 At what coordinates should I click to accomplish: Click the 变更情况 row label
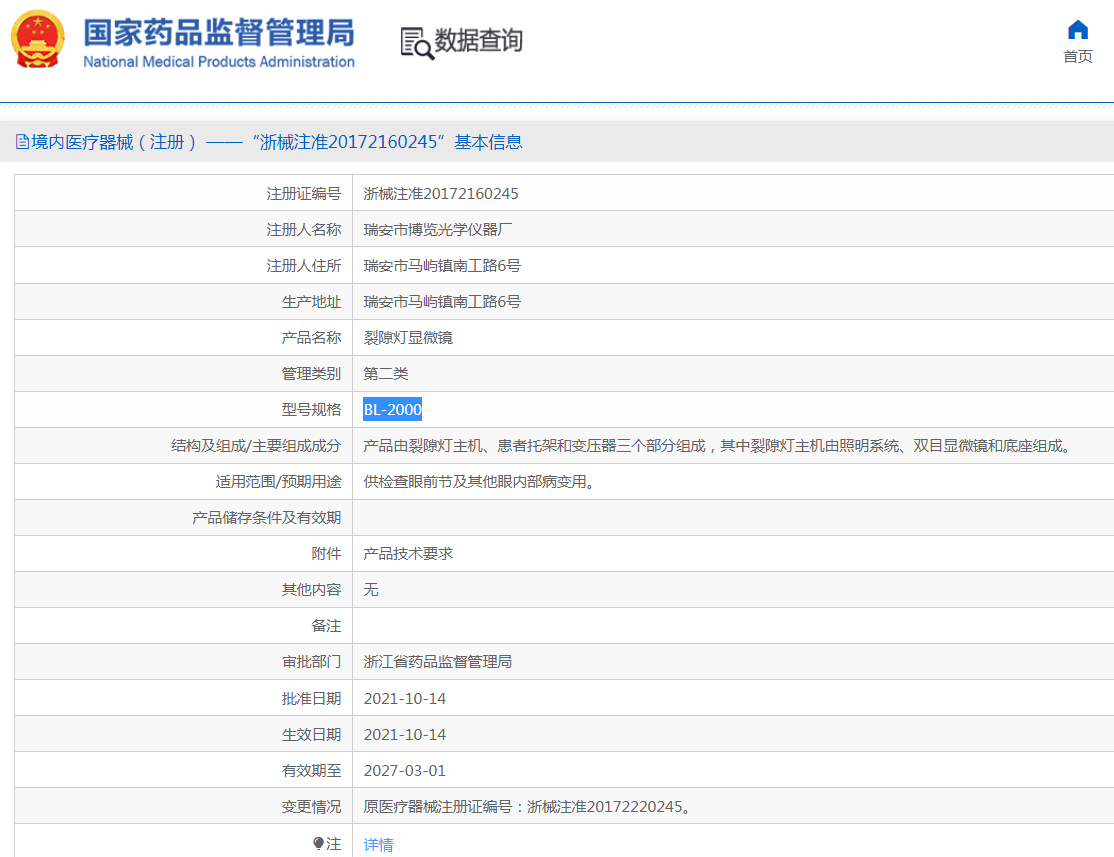(x=311, y=807)
